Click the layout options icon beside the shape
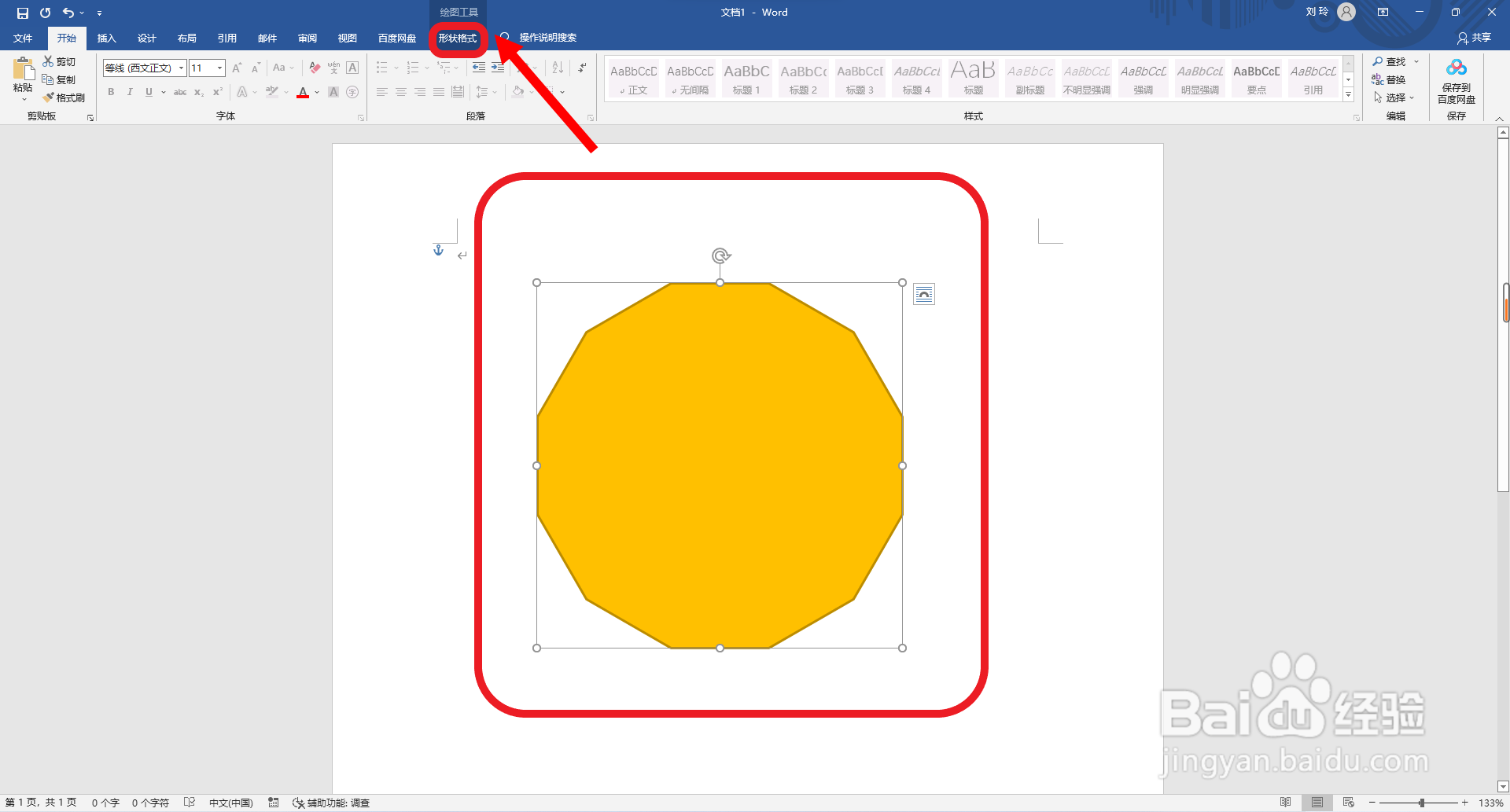 (x=924, y=295)
